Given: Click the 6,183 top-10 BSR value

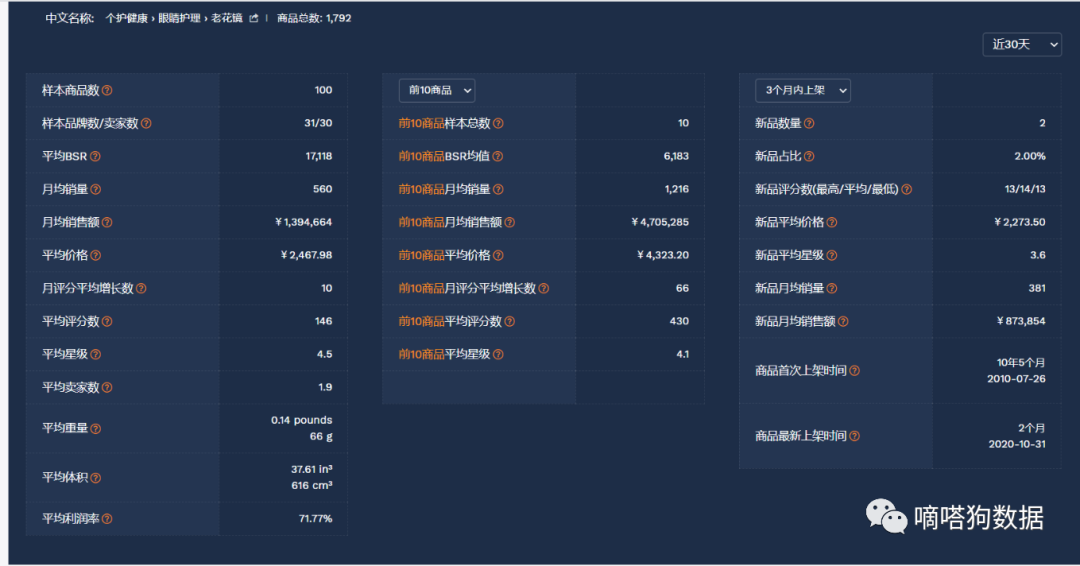Looking at the screenshot, I should click(x=676, y=156).
